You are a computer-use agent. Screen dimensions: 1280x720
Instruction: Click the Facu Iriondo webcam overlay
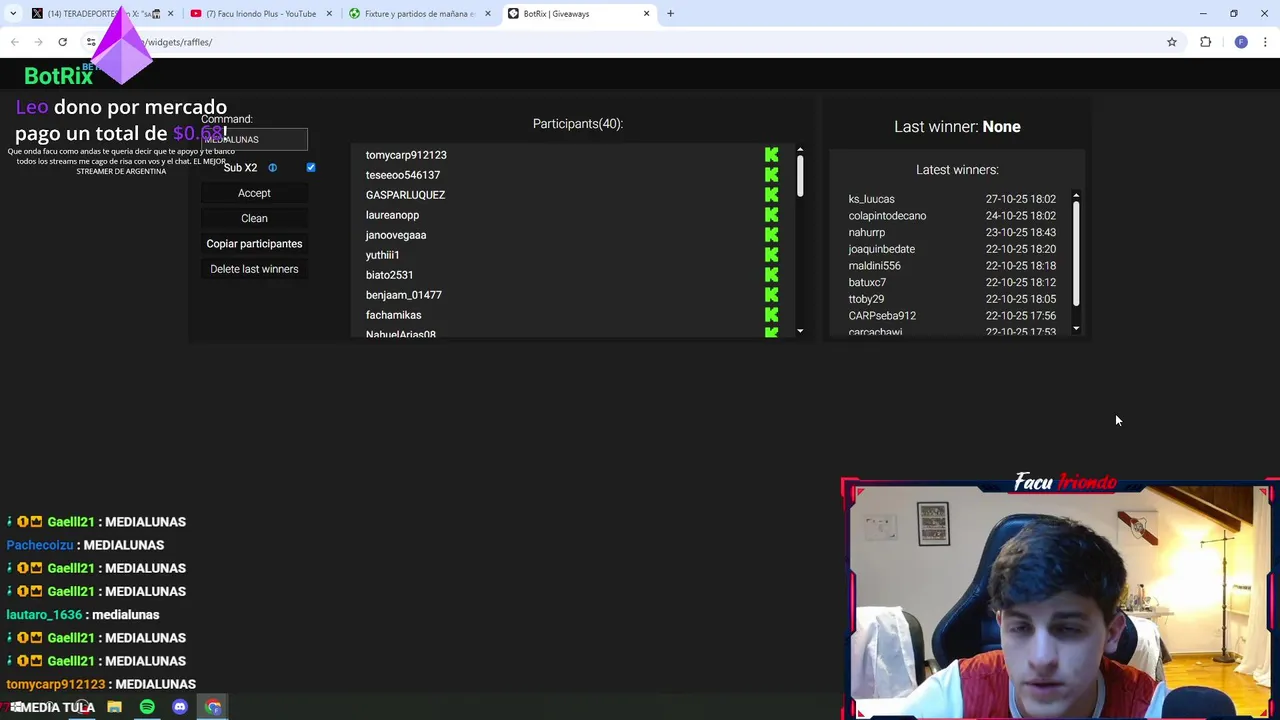point(1059,598)
